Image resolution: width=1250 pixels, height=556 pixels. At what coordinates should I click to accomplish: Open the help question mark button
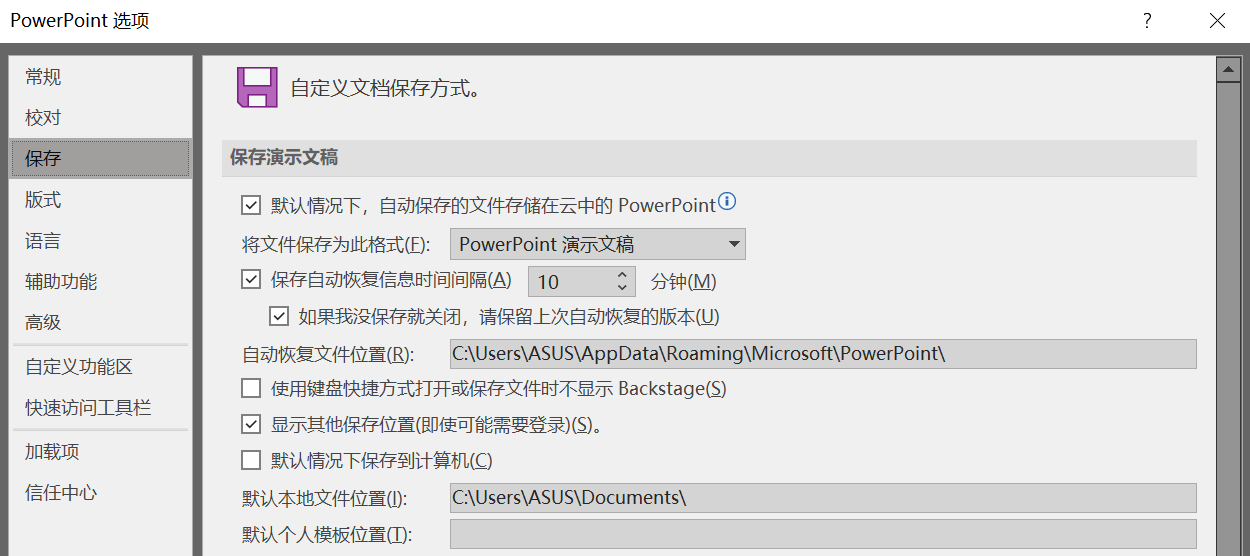[1148, 20]
